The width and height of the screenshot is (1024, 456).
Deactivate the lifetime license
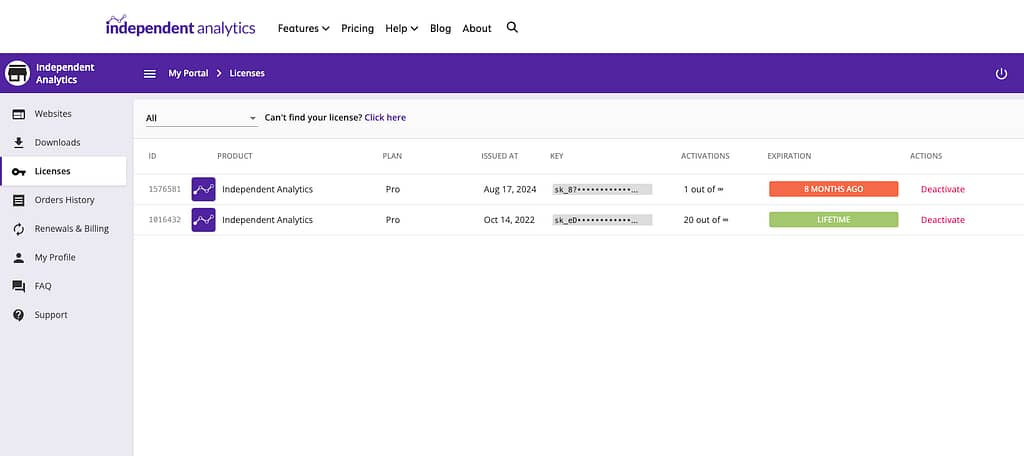tap(942, 220)
